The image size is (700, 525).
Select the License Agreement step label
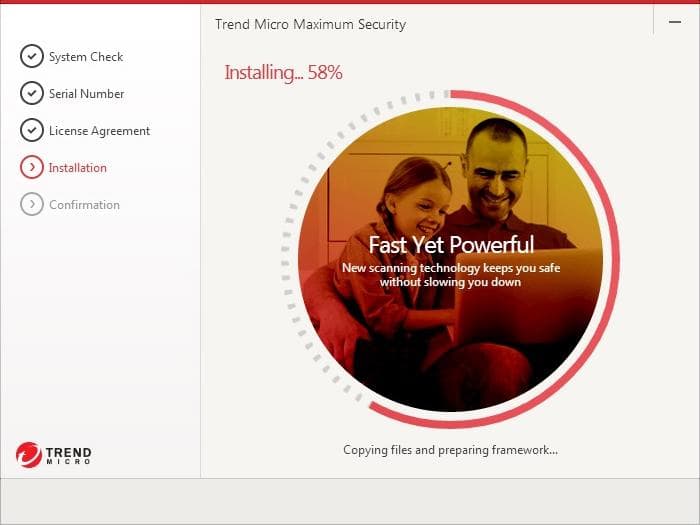click(100, 131)
